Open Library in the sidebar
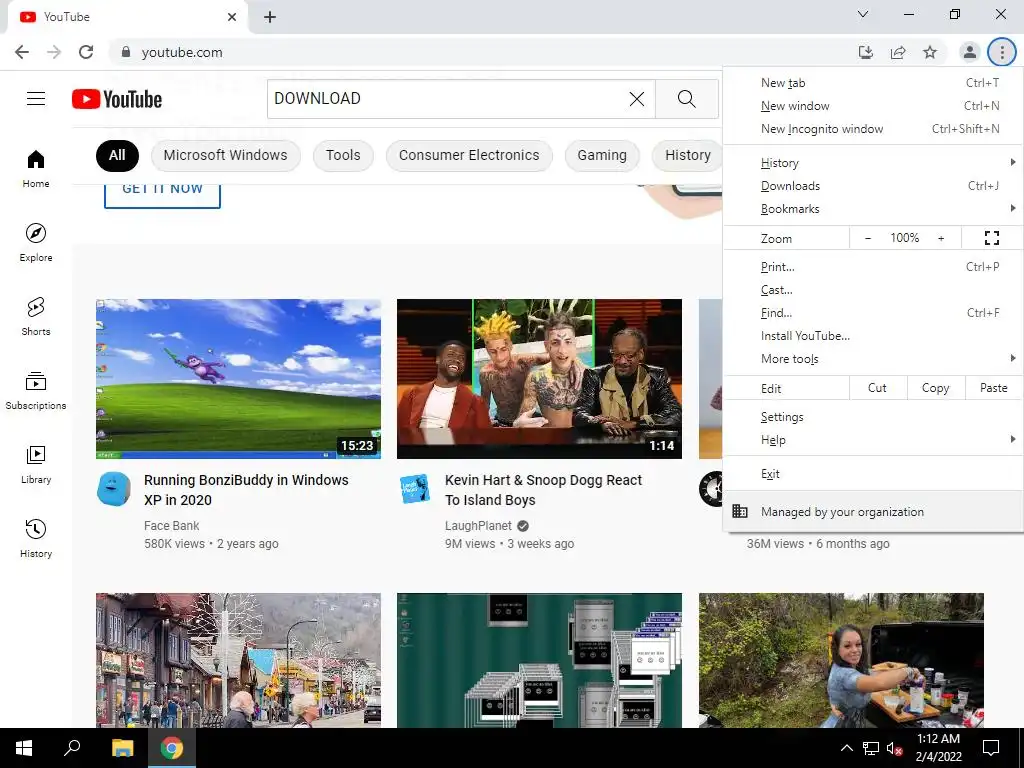Image resolution: width=1024 pixels, height=768 pixels. coord(36,464)
